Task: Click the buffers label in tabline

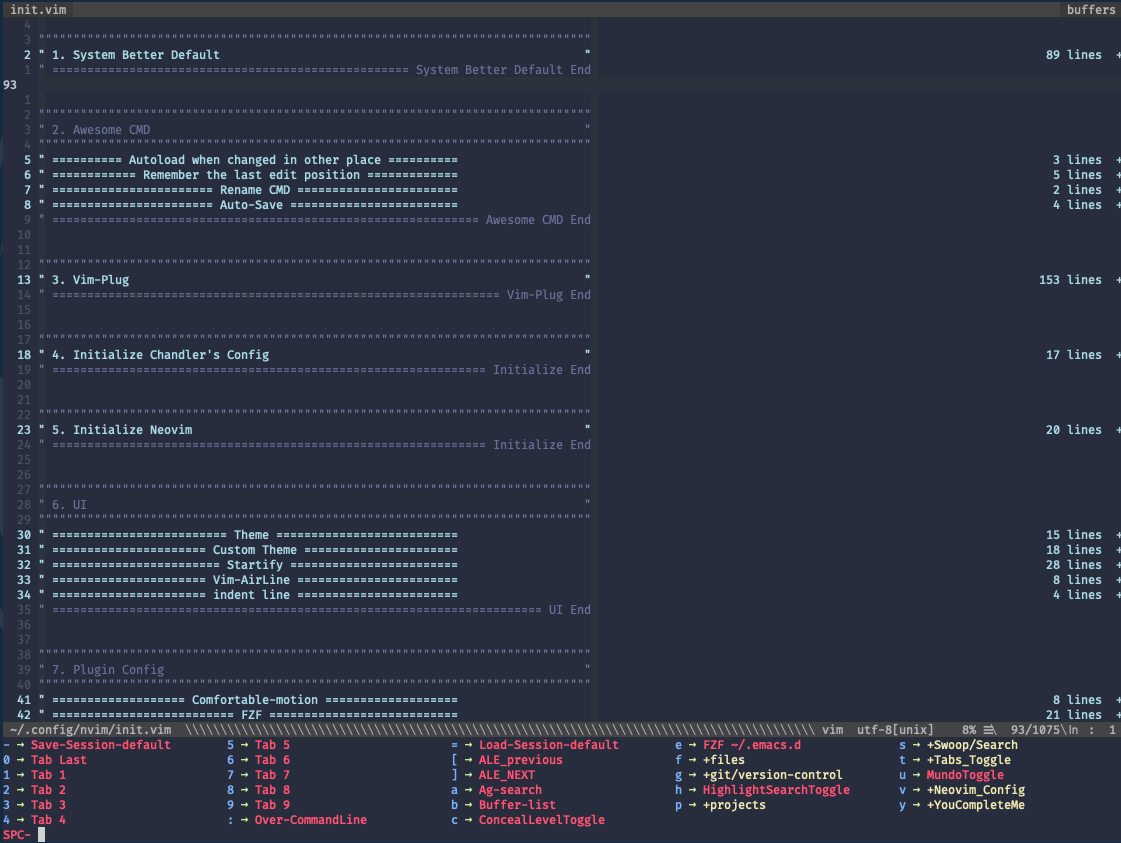Action: pos(1090,9)
